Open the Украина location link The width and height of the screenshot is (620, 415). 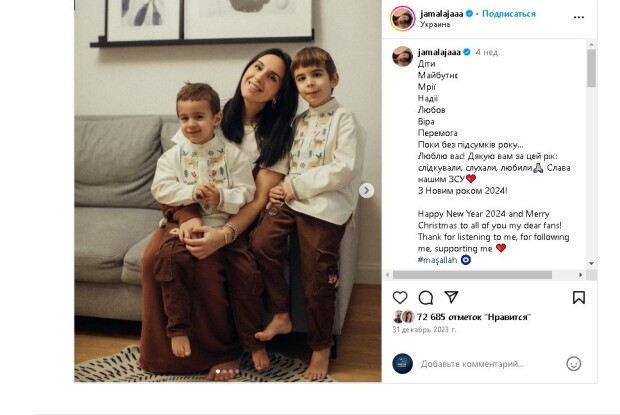coord(435,25)
